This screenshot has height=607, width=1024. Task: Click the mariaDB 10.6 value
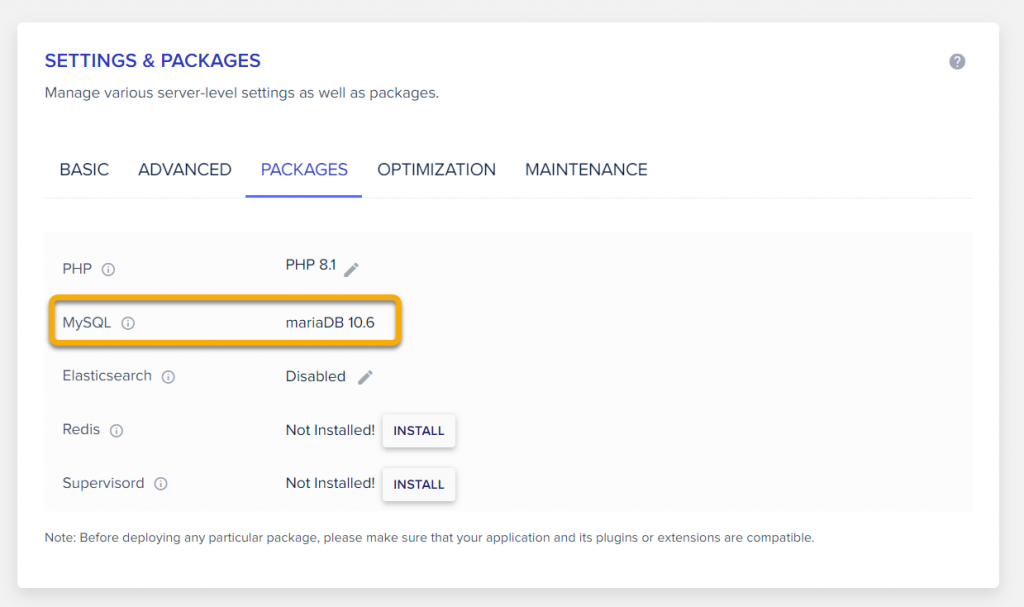(330, 323)
